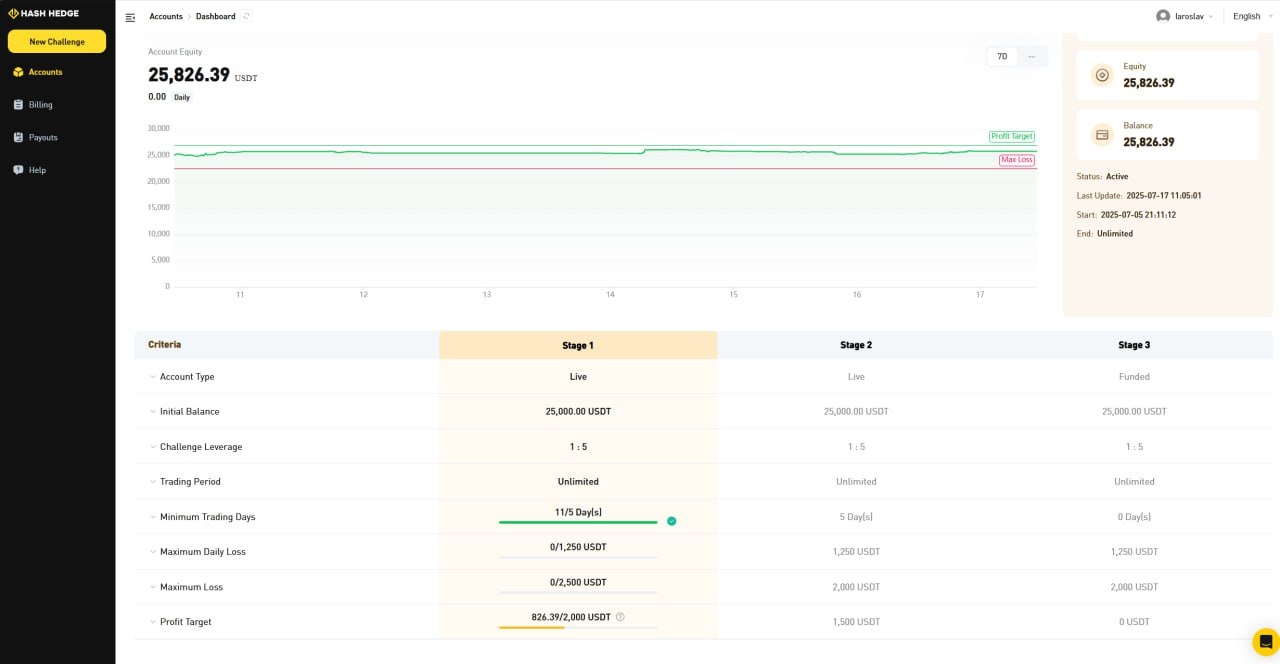This screenshot has width=1280, height=664.
Task: Click the Profit Target info question icon
Action: (x=620, y=617)
